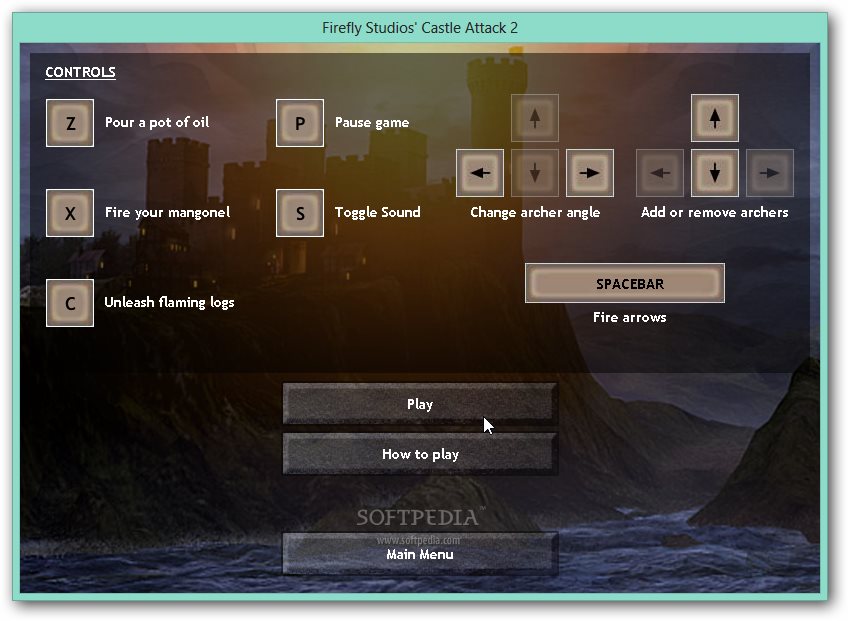Return to the Main Menu
The image size is (848, 621).
[x=420, y=554]
